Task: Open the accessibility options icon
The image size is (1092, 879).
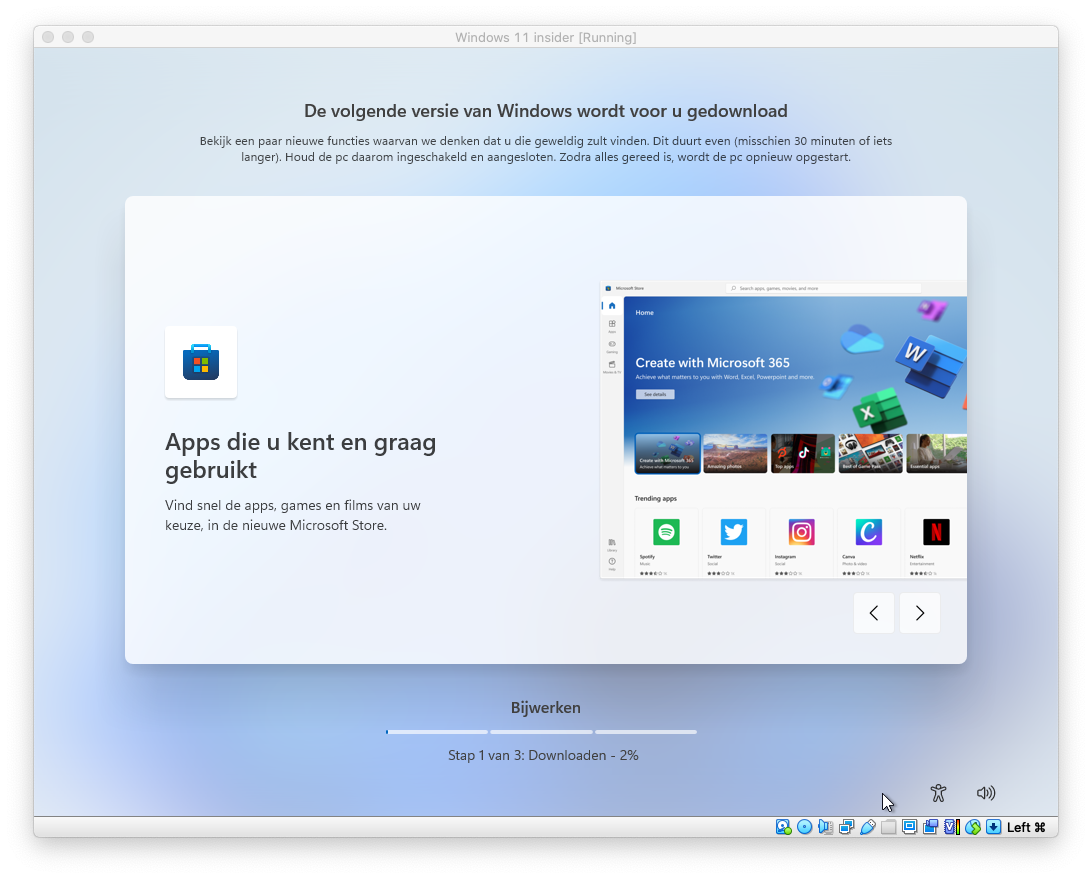Action: [x=937, y=793]
